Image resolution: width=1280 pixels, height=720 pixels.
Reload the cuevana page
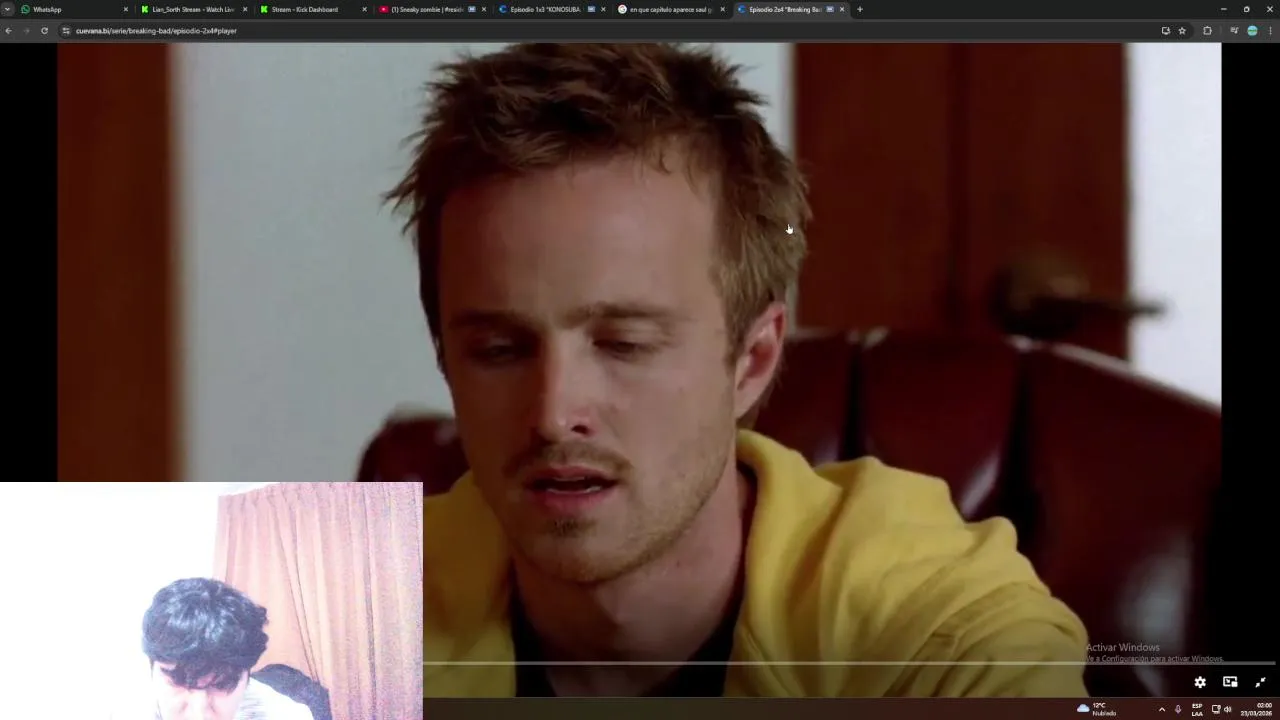pos(44,31)
